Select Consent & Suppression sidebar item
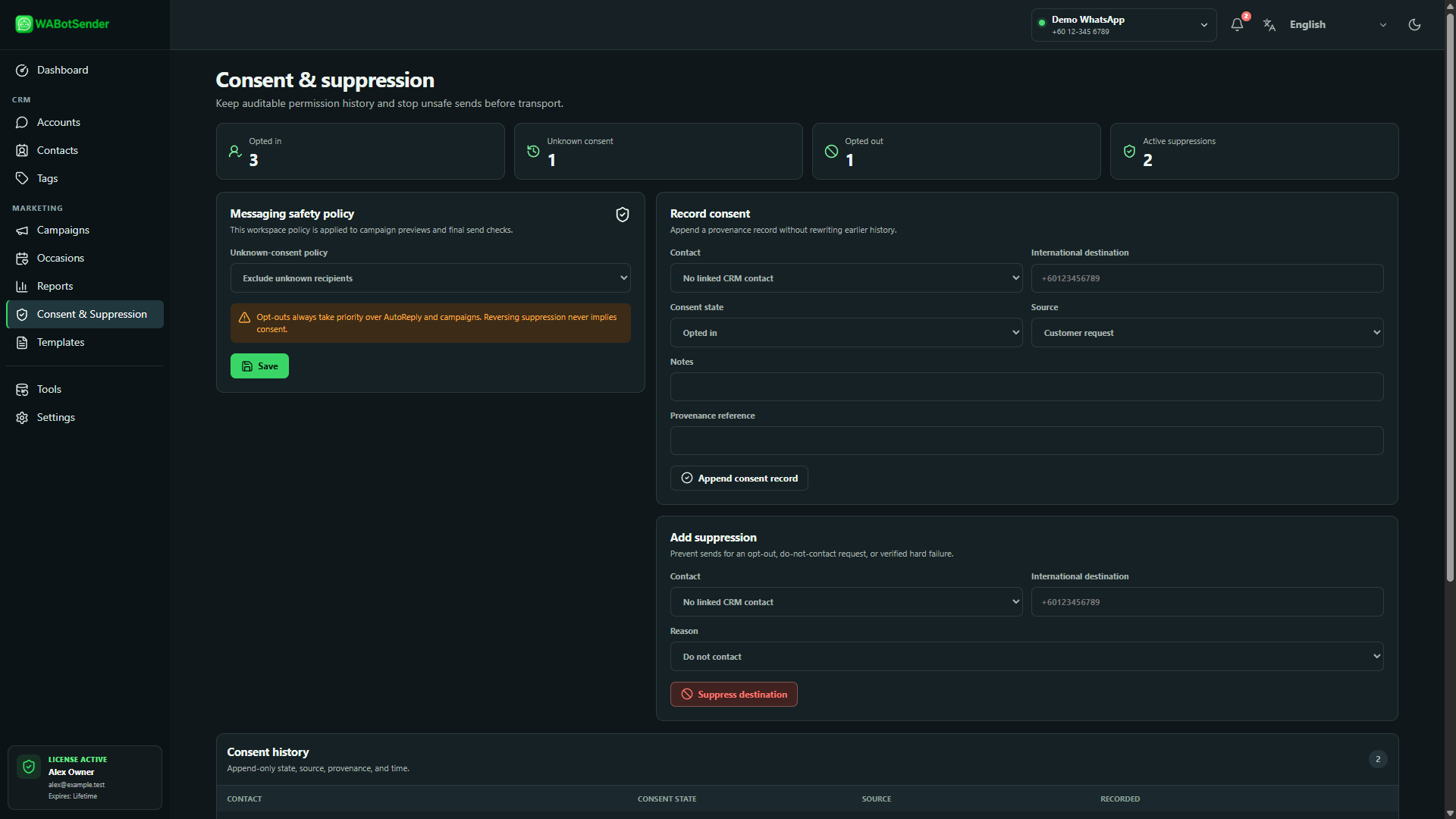 point(85,314)
